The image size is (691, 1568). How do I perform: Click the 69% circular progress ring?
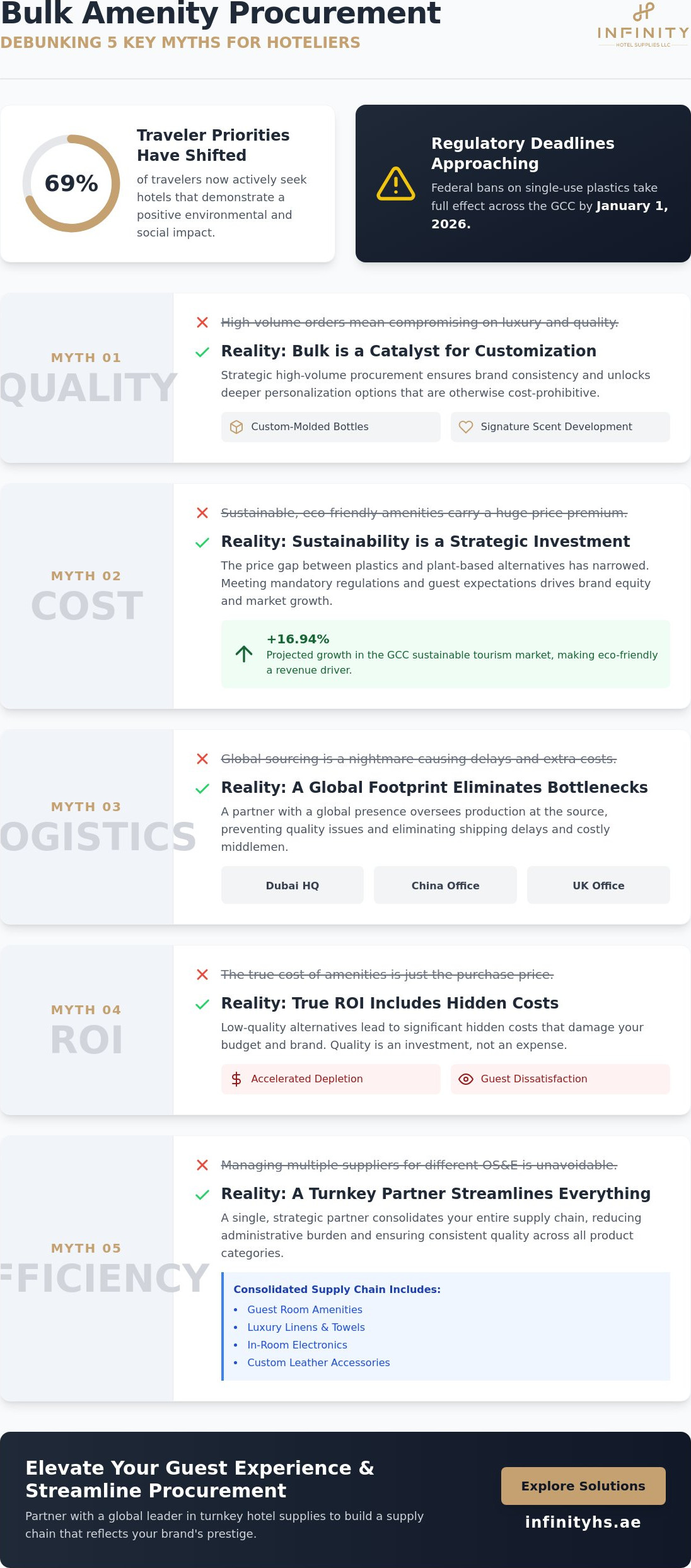click(71, 184)
